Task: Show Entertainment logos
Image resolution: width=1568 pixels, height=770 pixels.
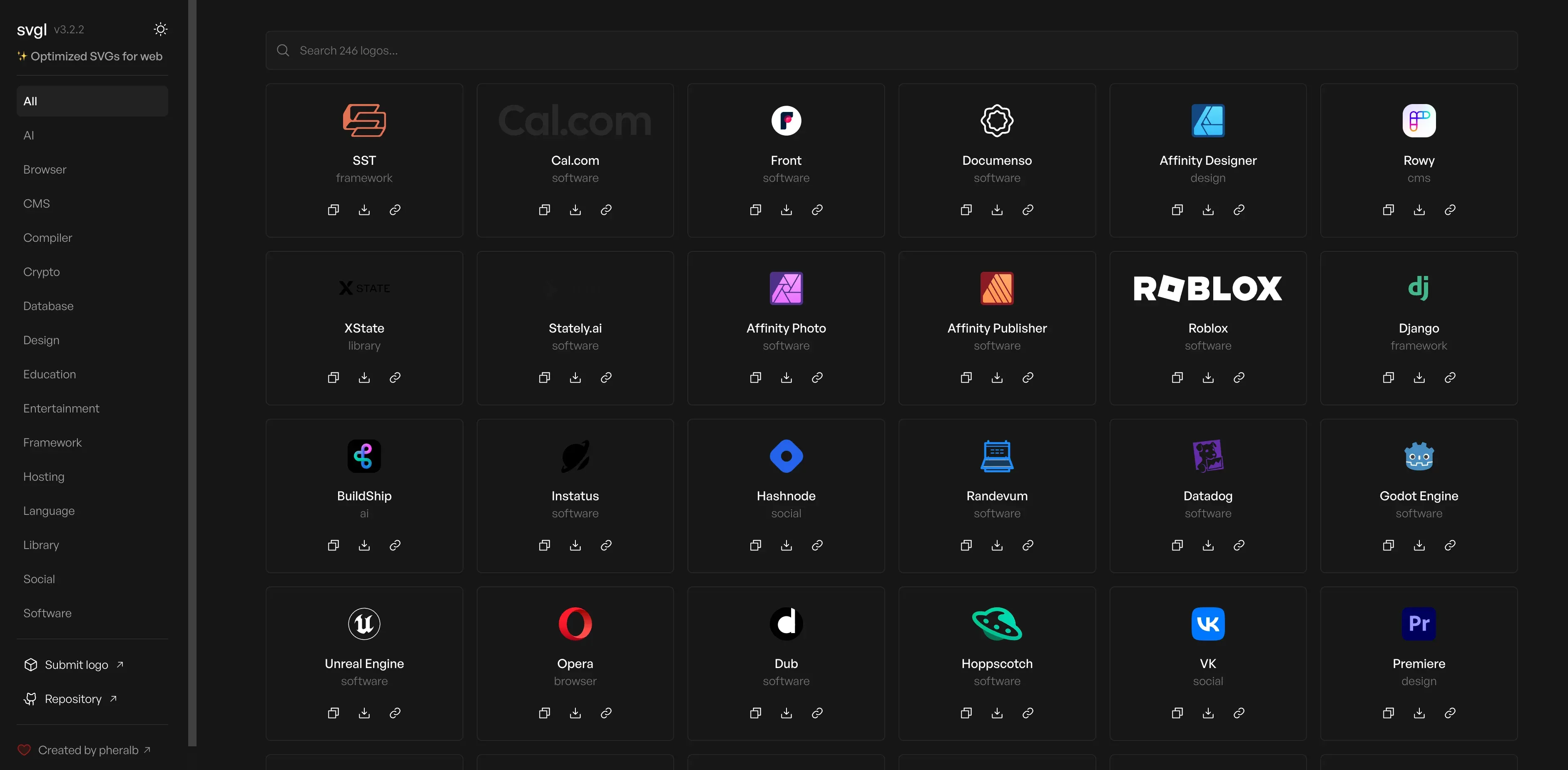Action: point(92,408)
